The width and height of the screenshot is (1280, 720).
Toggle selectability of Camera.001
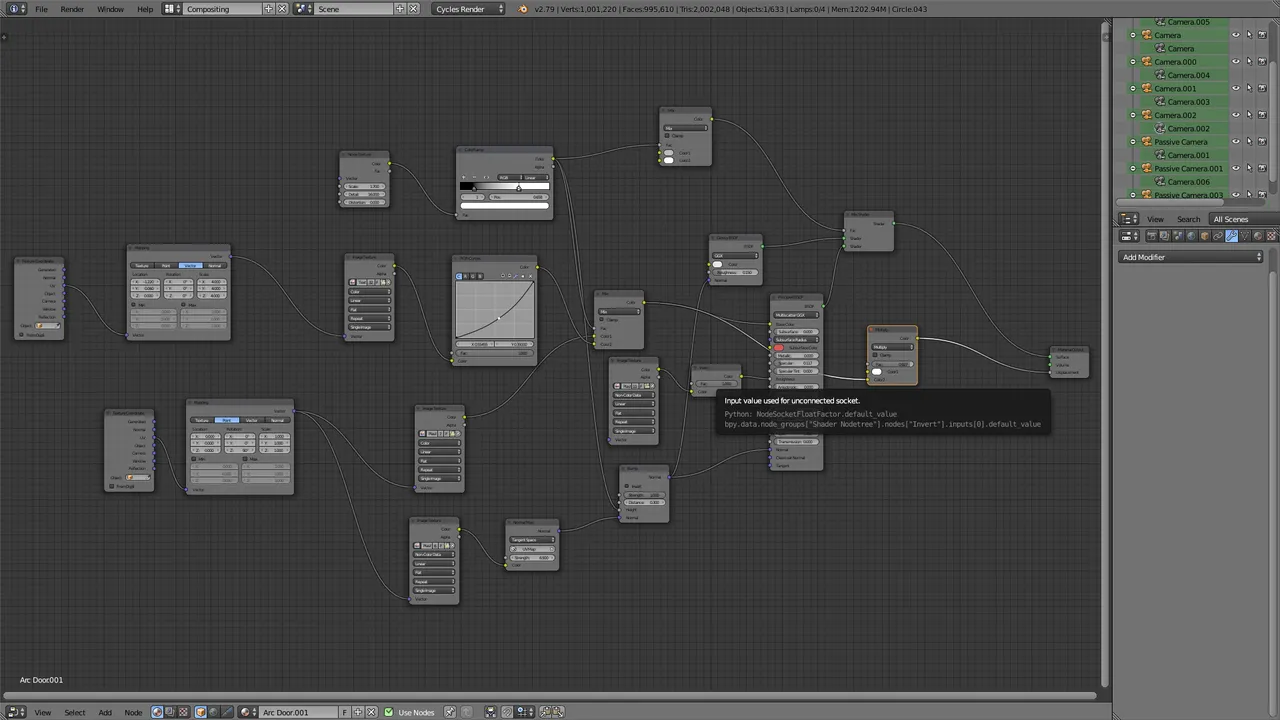pyautogui.click(x=1249, y=88)
